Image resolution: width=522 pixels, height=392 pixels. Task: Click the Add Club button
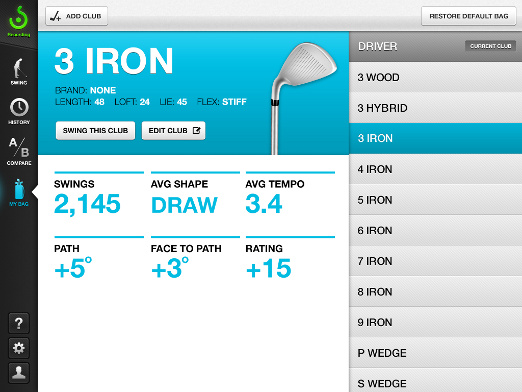(x=76, y=16)
